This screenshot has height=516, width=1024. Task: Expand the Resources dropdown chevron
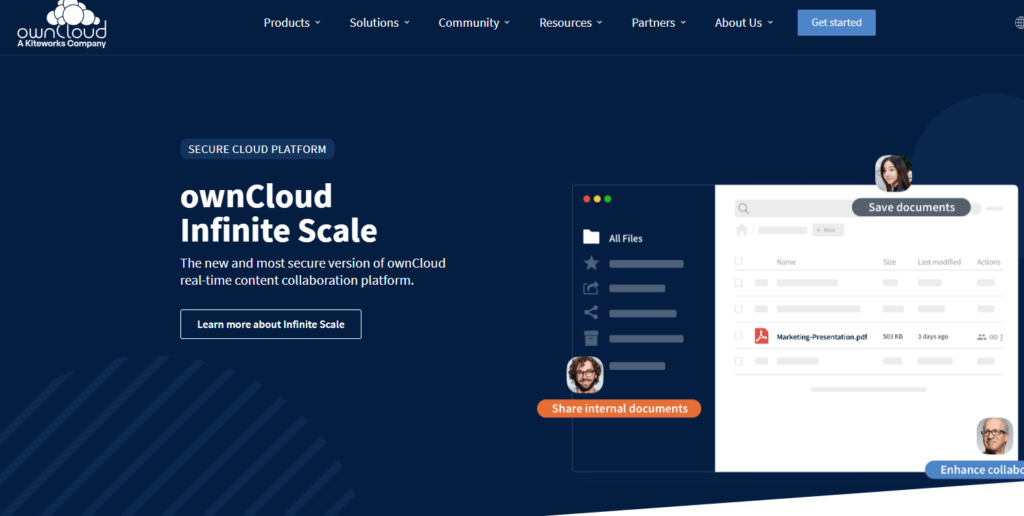600,22
